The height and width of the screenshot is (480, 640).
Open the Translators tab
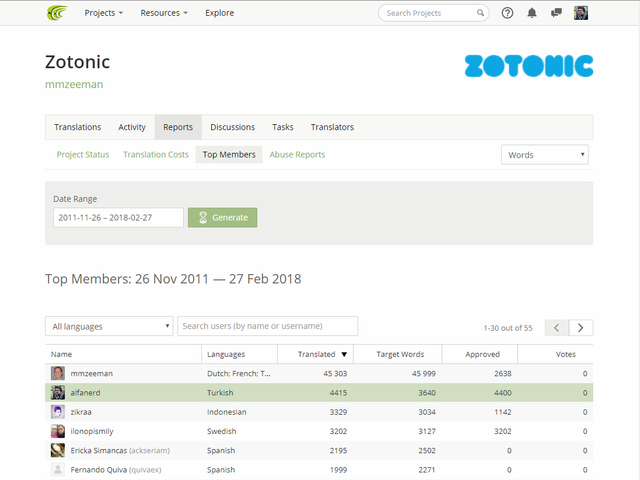332,127
